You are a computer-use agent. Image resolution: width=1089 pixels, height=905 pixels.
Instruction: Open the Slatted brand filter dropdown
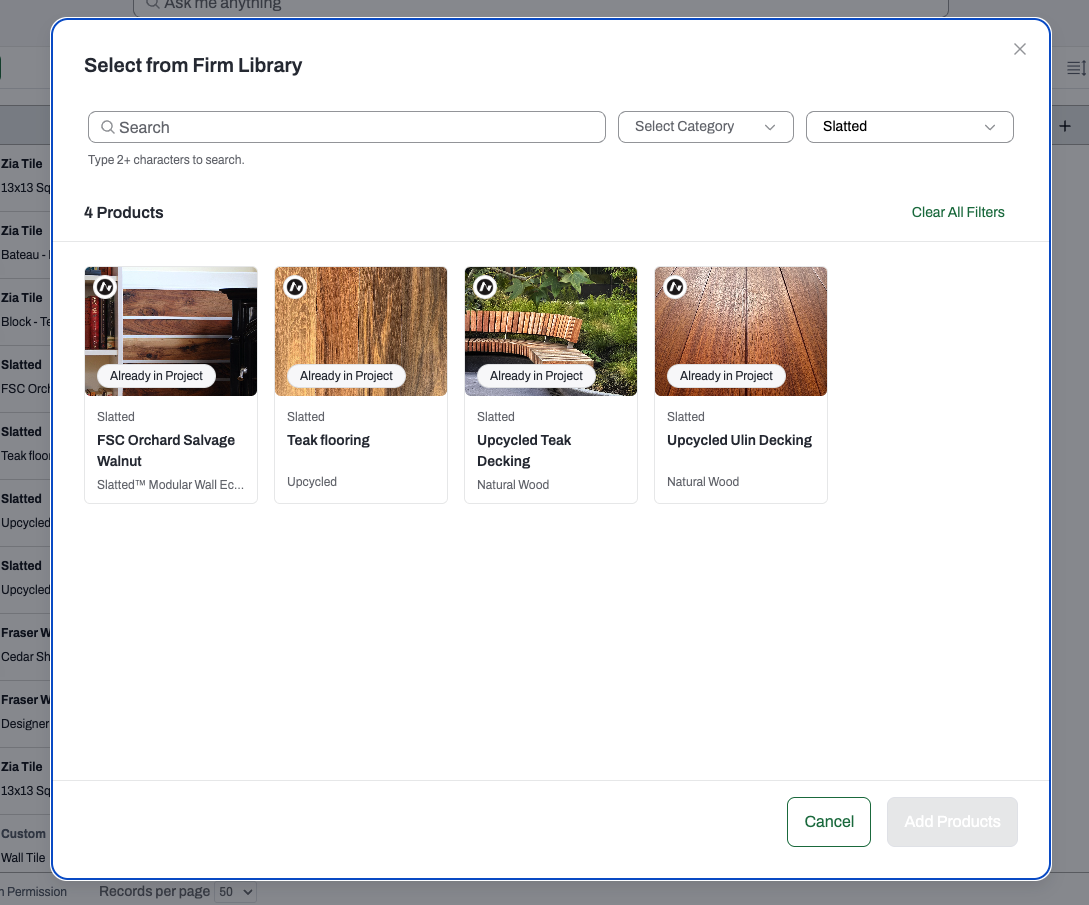point(909,127)
